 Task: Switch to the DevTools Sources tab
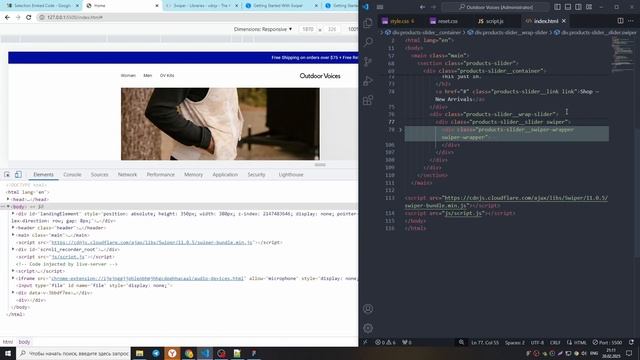[x=100, y=175]
